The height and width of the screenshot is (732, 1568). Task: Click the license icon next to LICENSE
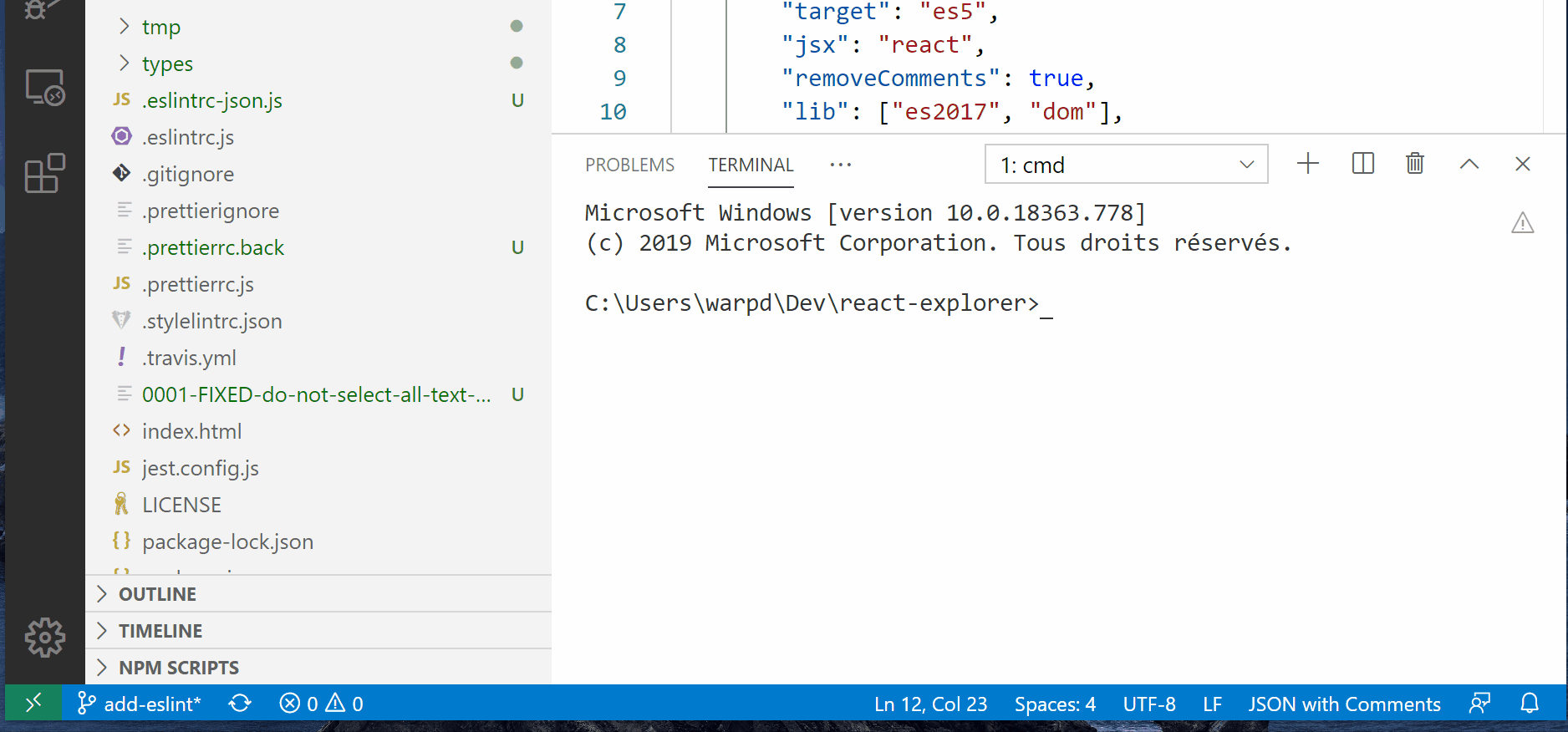[122, 504]
